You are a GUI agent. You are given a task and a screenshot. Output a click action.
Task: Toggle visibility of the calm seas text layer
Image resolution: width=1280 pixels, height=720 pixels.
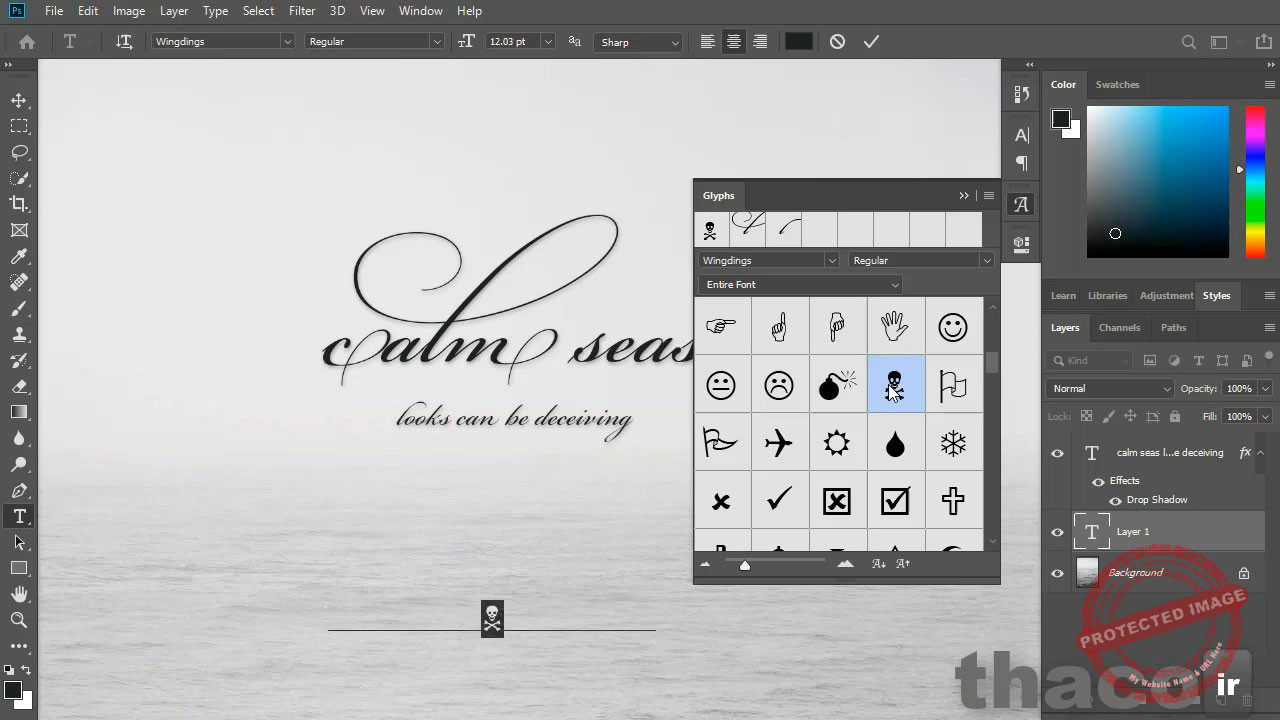coord(1057,453)
